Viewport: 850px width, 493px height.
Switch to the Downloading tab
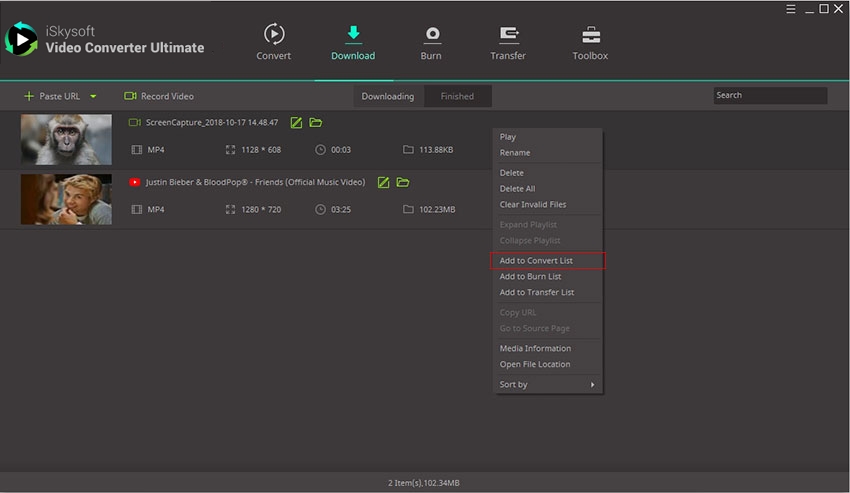tap(387, 97)
